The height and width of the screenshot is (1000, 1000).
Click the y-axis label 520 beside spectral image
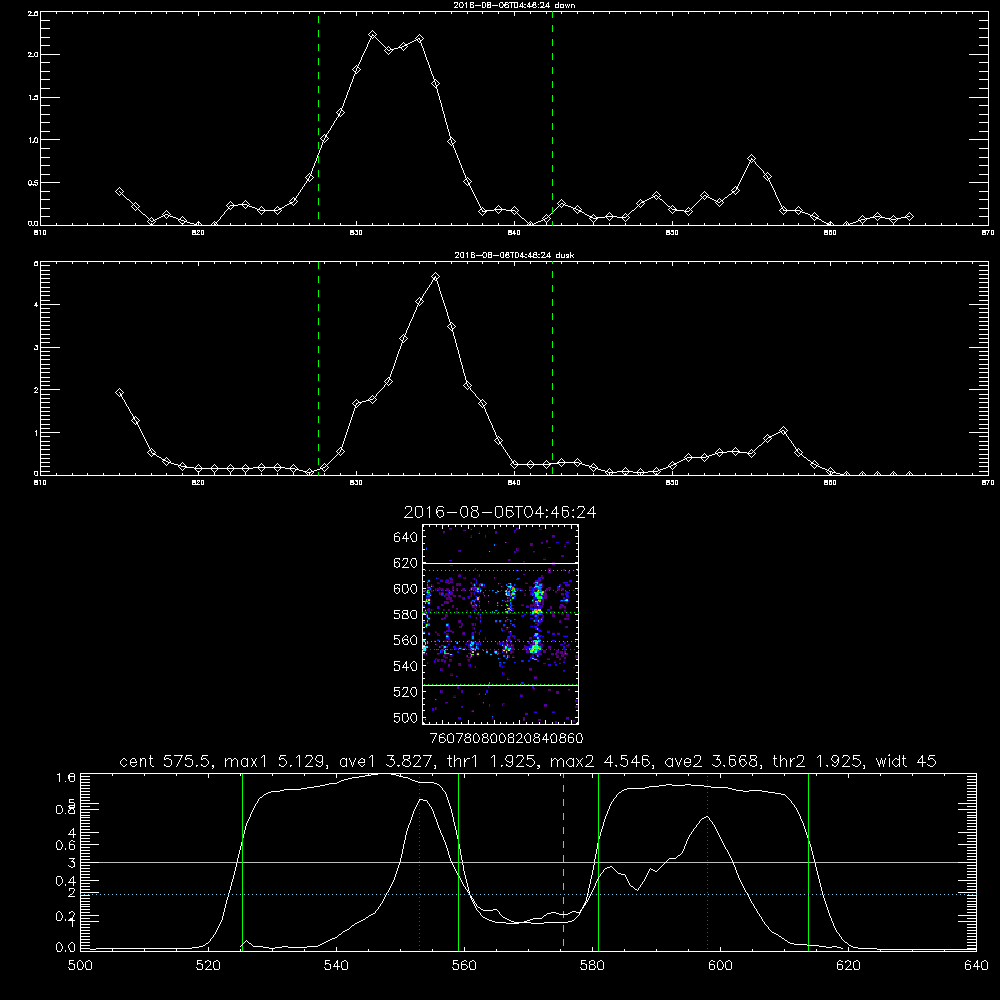click(406, 692)
